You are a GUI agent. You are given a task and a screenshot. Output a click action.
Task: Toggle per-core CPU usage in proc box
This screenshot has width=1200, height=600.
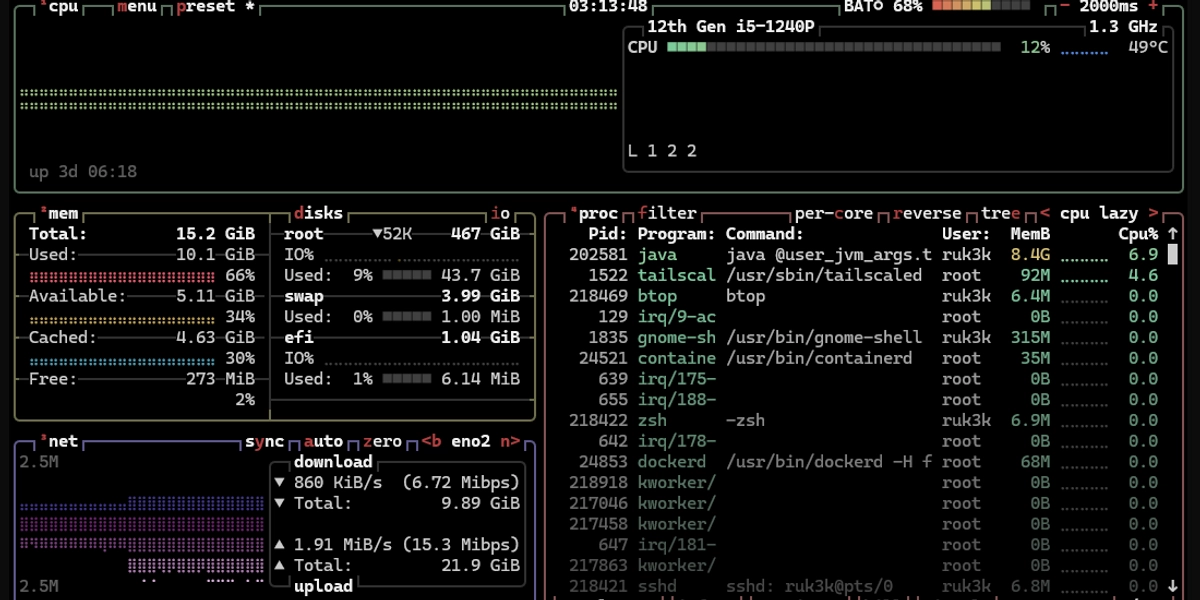click(x=833, y=213)
